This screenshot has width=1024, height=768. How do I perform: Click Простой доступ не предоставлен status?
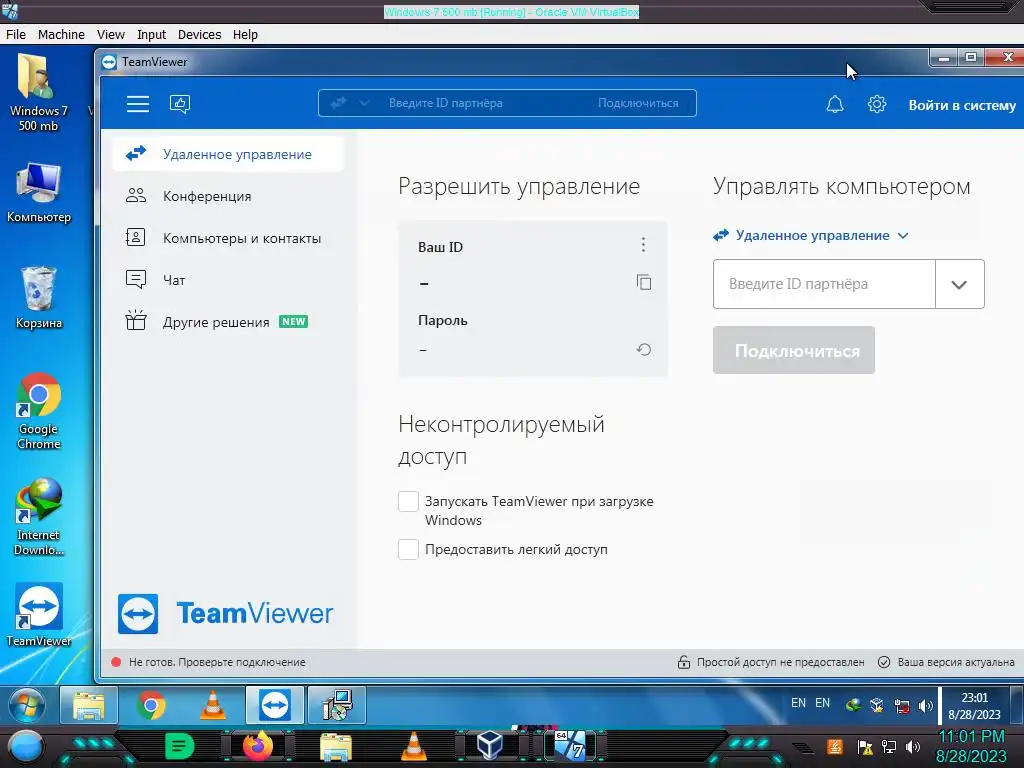771,662
